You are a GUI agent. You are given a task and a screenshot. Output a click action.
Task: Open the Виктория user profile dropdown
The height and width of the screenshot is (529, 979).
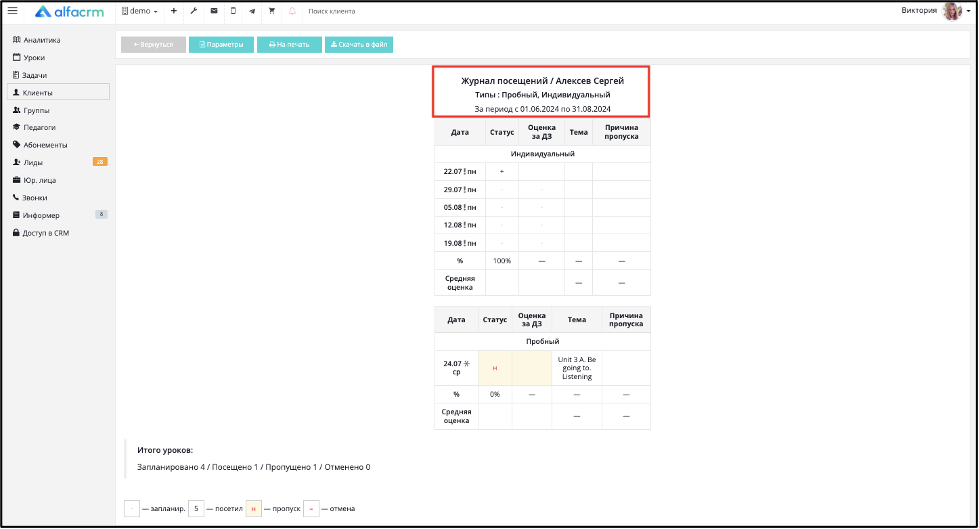[935, 11]
